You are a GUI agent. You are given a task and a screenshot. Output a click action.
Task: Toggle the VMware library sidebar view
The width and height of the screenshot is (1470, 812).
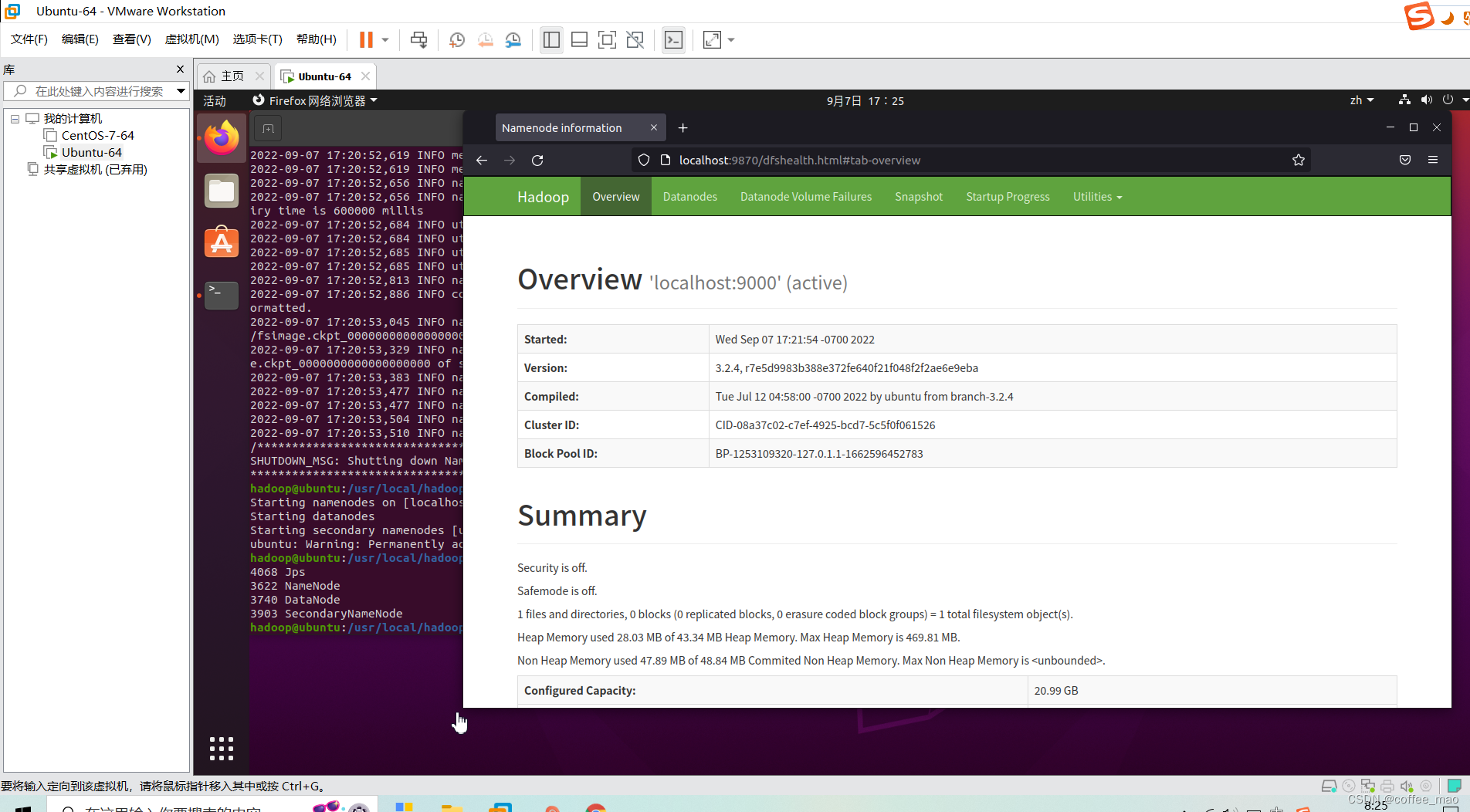(x=551, y=39)
